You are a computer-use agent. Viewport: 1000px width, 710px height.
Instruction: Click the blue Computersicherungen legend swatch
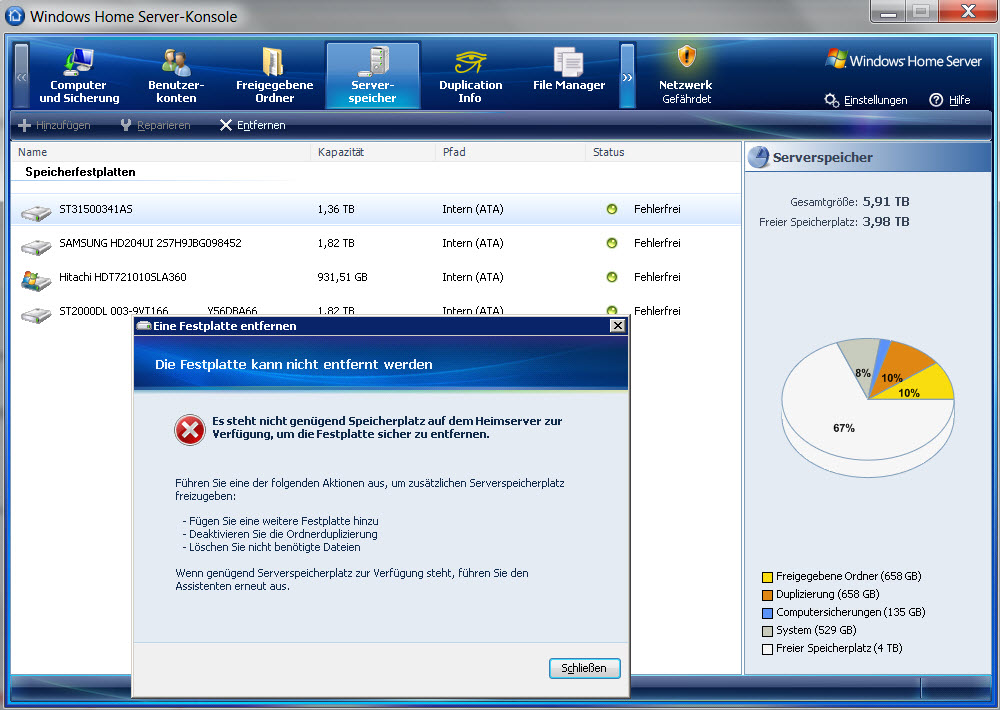767,613
